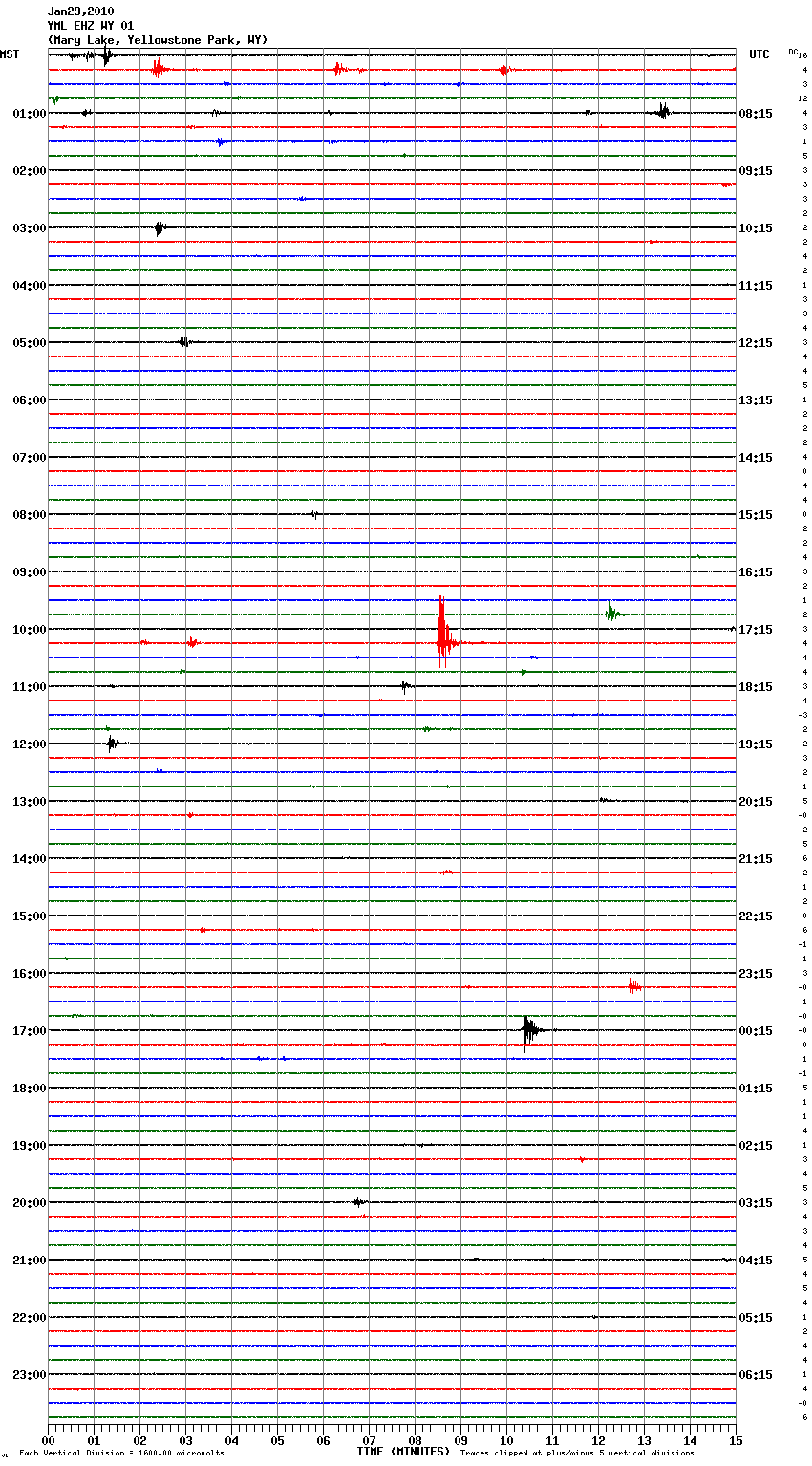Select the 06:00 MST time label
812x1466 pixels.
coord(30,400)
